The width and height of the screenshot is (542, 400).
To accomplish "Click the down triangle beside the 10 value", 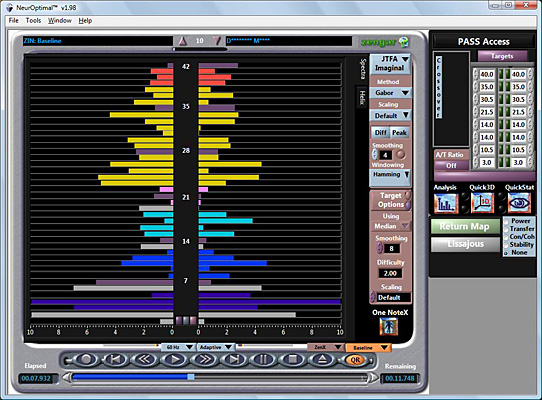I will pyautogui.click(x=217, y=41).
